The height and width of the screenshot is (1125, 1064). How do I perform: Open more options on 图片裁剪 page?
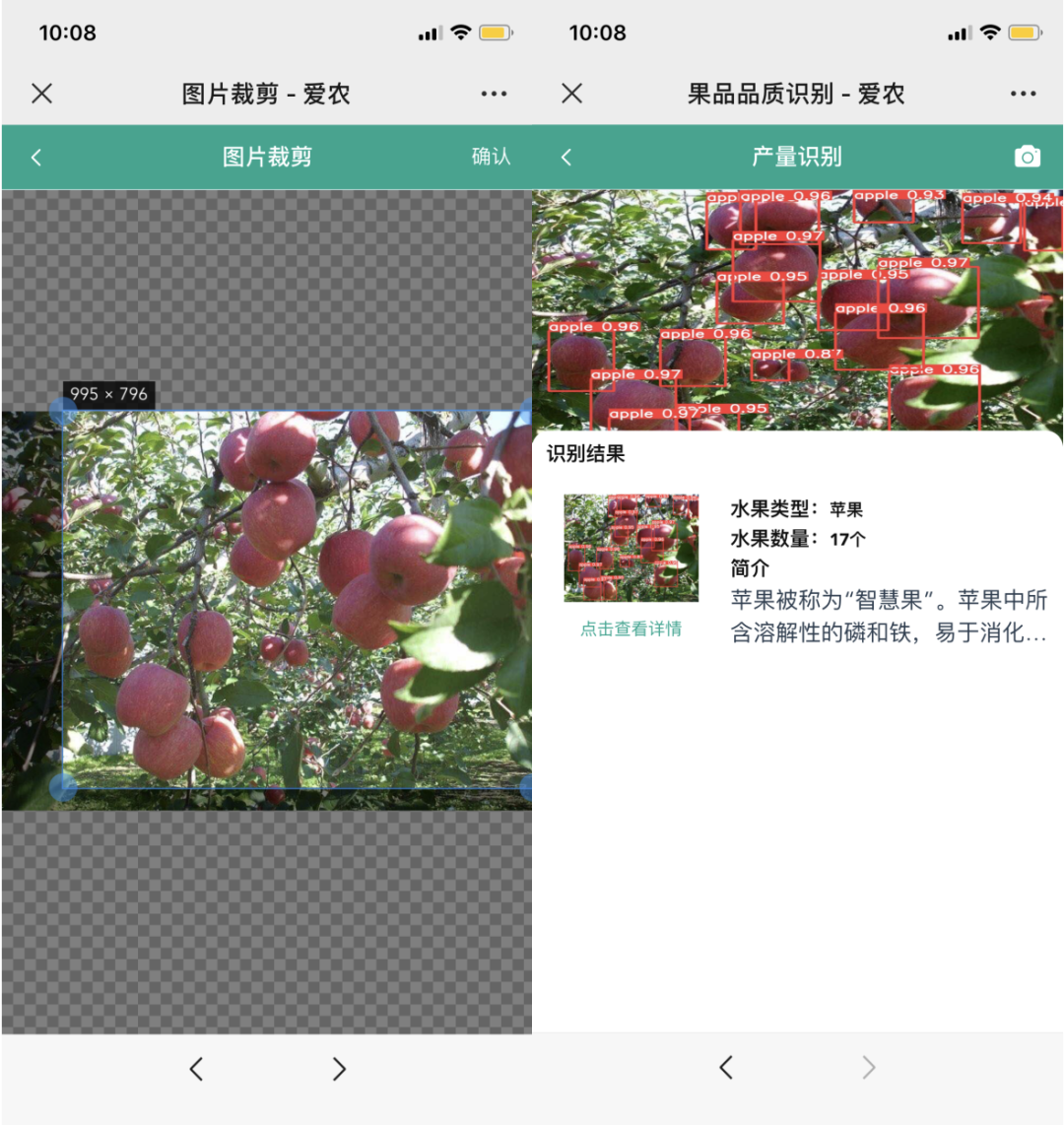coord(494,94)
